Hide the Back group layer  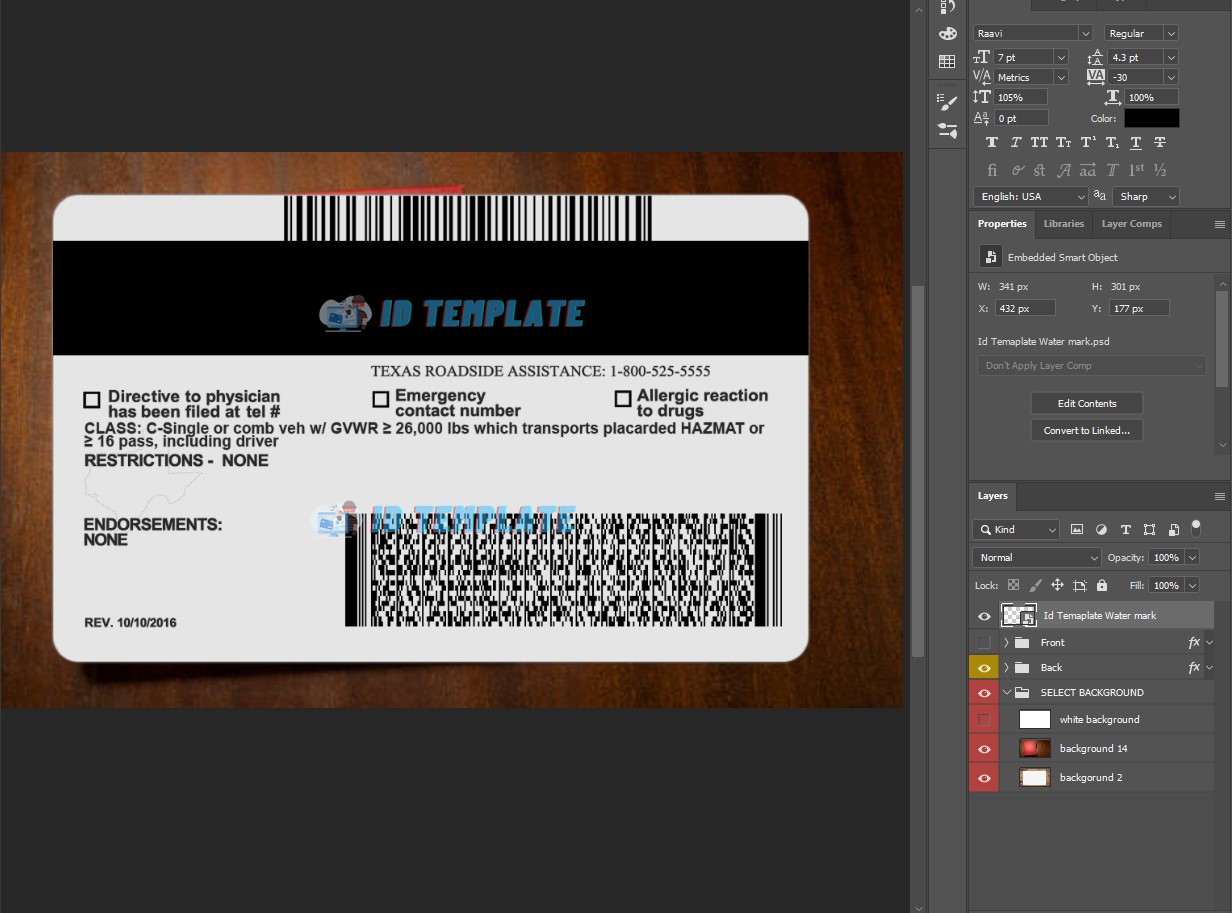pyautogui.click(x=984, y=668)
